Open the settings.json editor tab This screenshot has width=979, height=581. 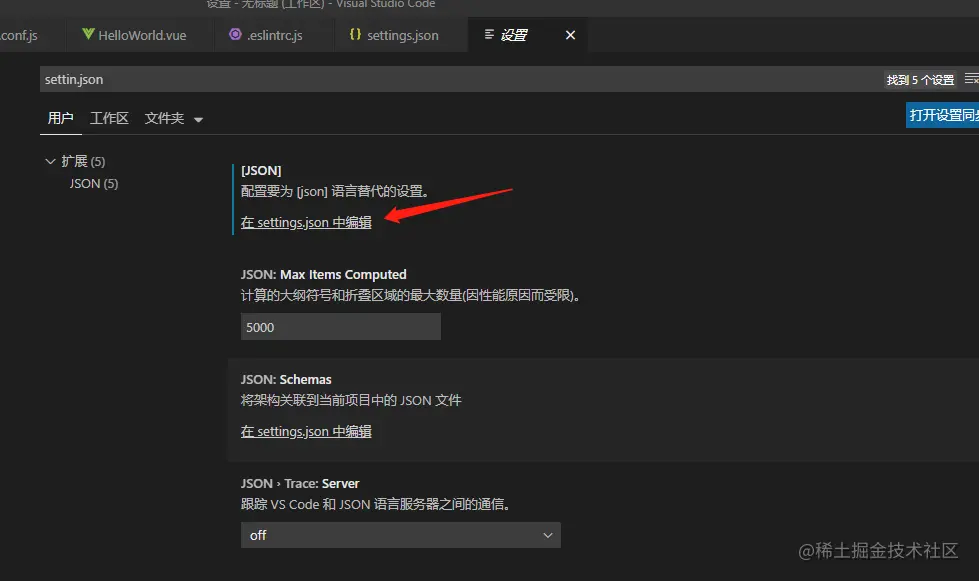[401, 35]
